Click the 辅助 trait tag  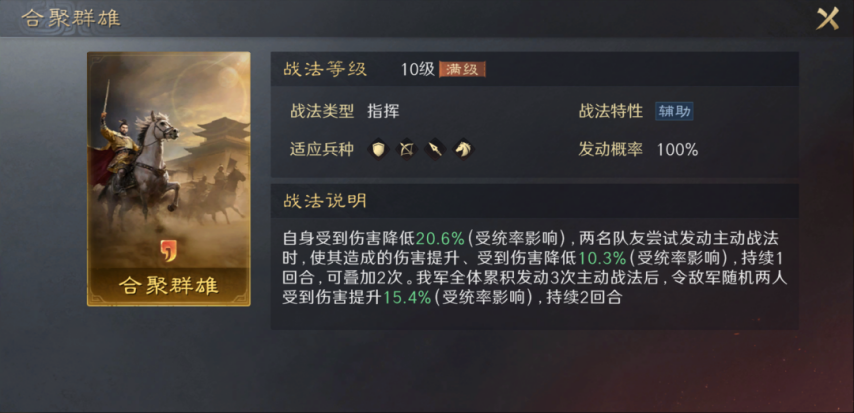click(674, 112)
